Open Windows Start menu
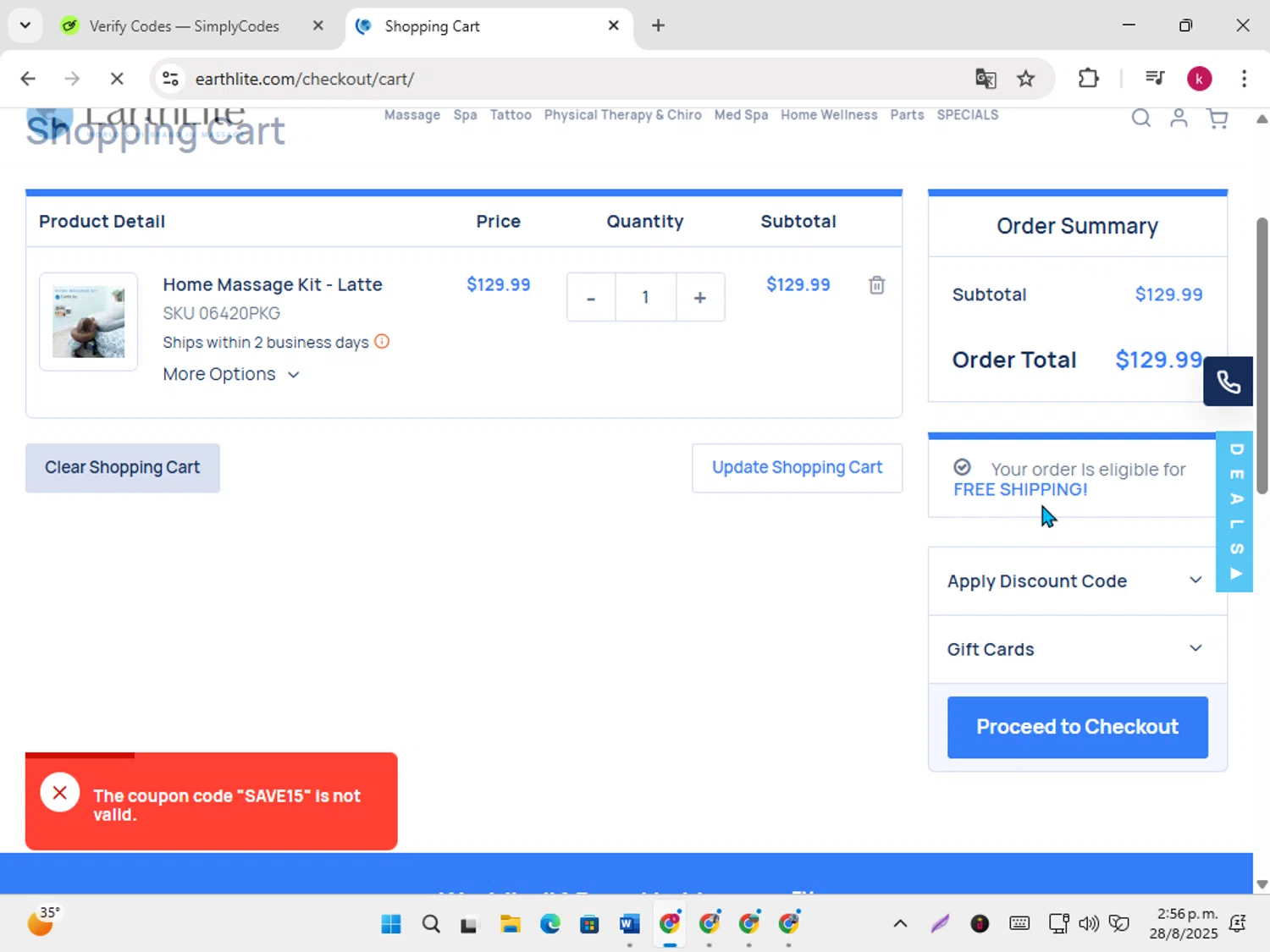 tap(391, 923)
